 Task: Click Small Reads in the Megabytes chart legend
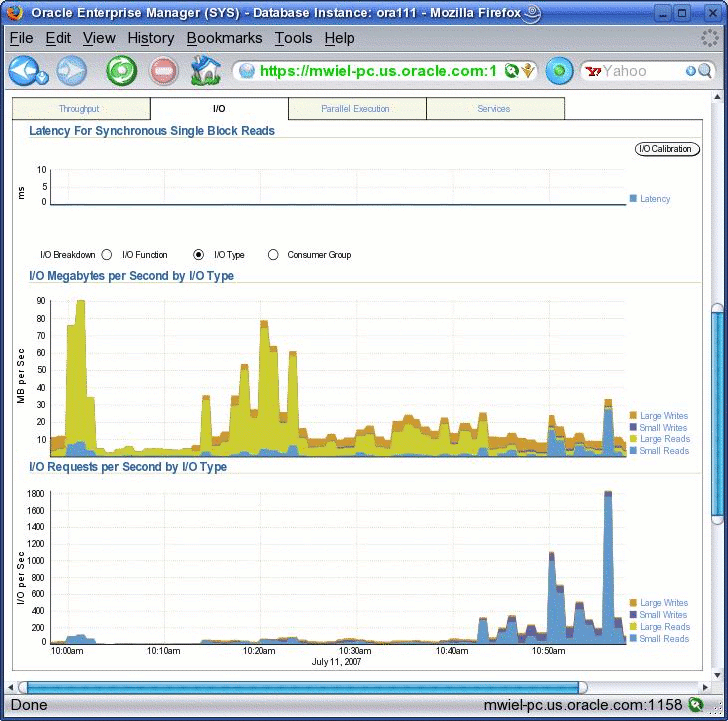click(664, 451)
